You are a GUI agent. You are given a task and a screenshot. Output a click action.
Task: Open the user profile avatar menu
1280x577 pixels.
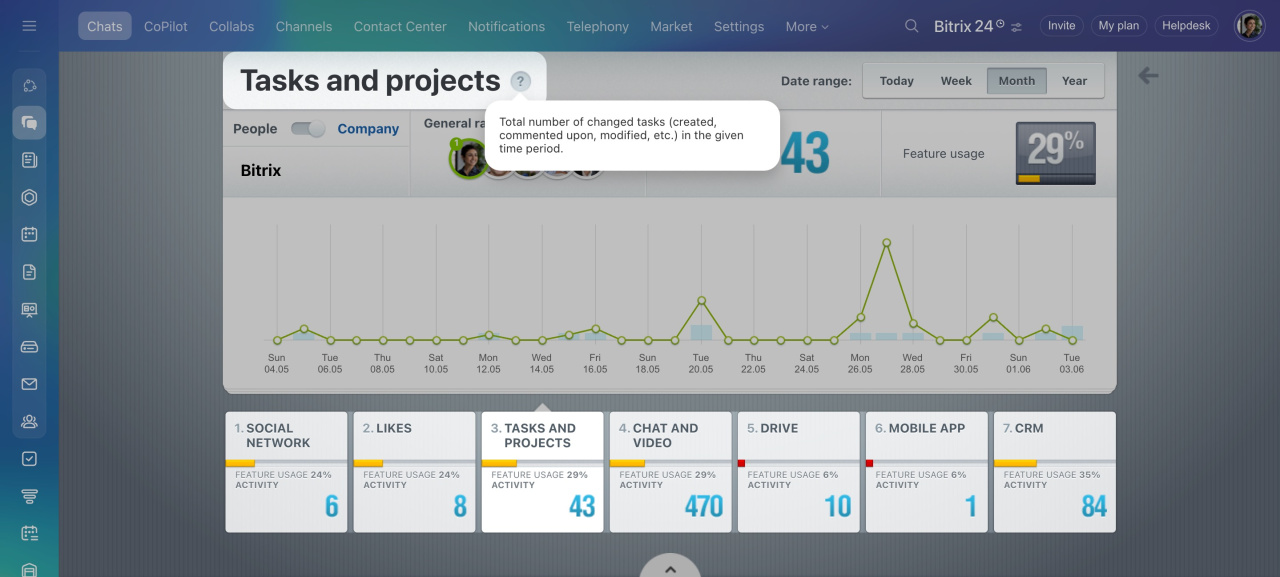1249,26
